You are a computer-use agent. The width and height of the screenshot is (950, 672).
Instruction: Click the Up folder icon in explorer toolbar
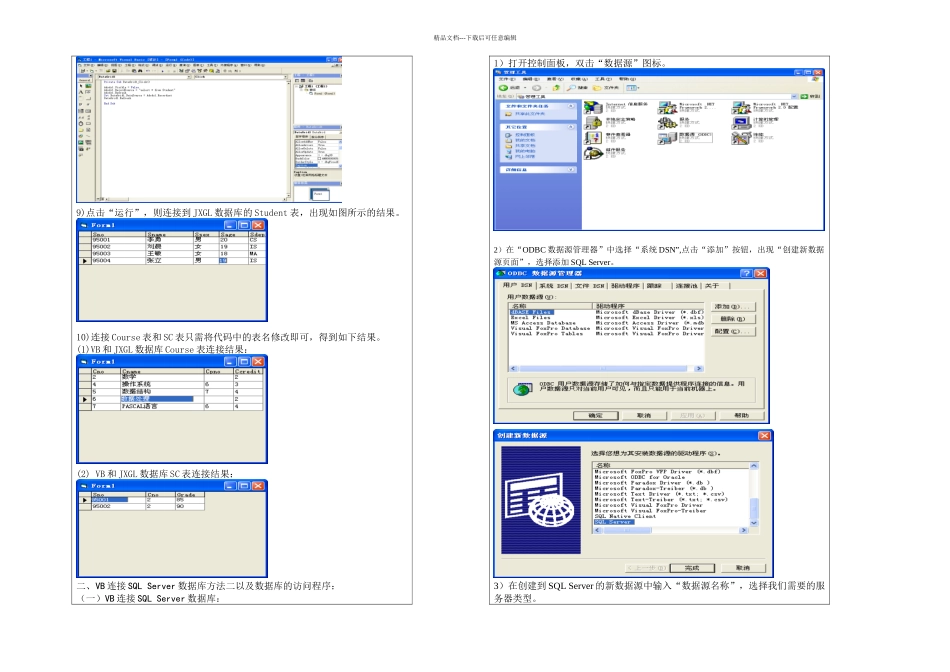point(556,88)
